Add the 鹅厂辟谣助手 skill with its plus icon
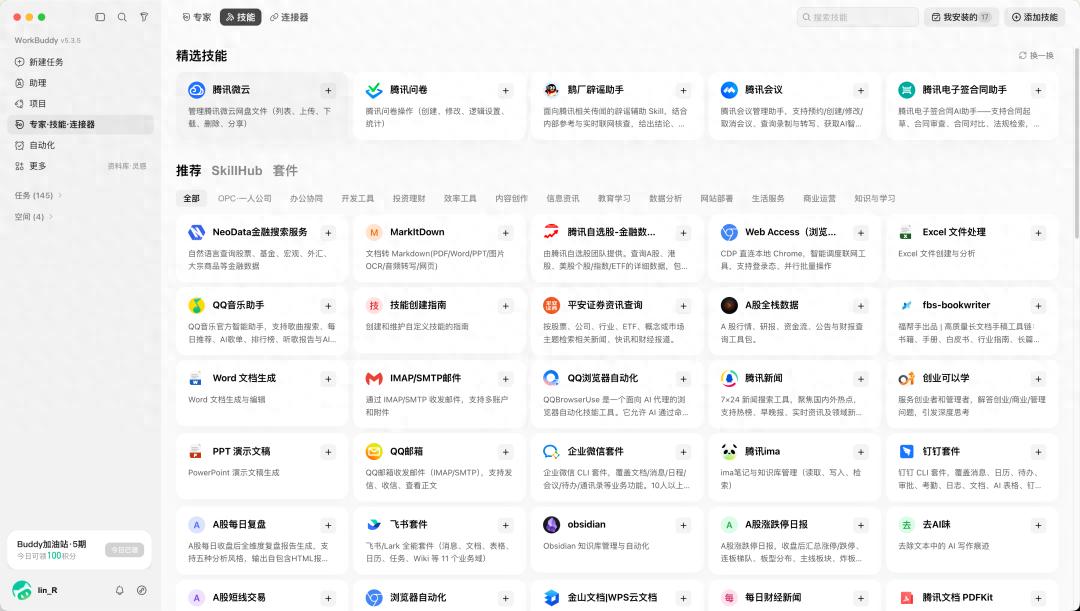The height and width of the screenshot is (611, 1080). coord(683,90)
